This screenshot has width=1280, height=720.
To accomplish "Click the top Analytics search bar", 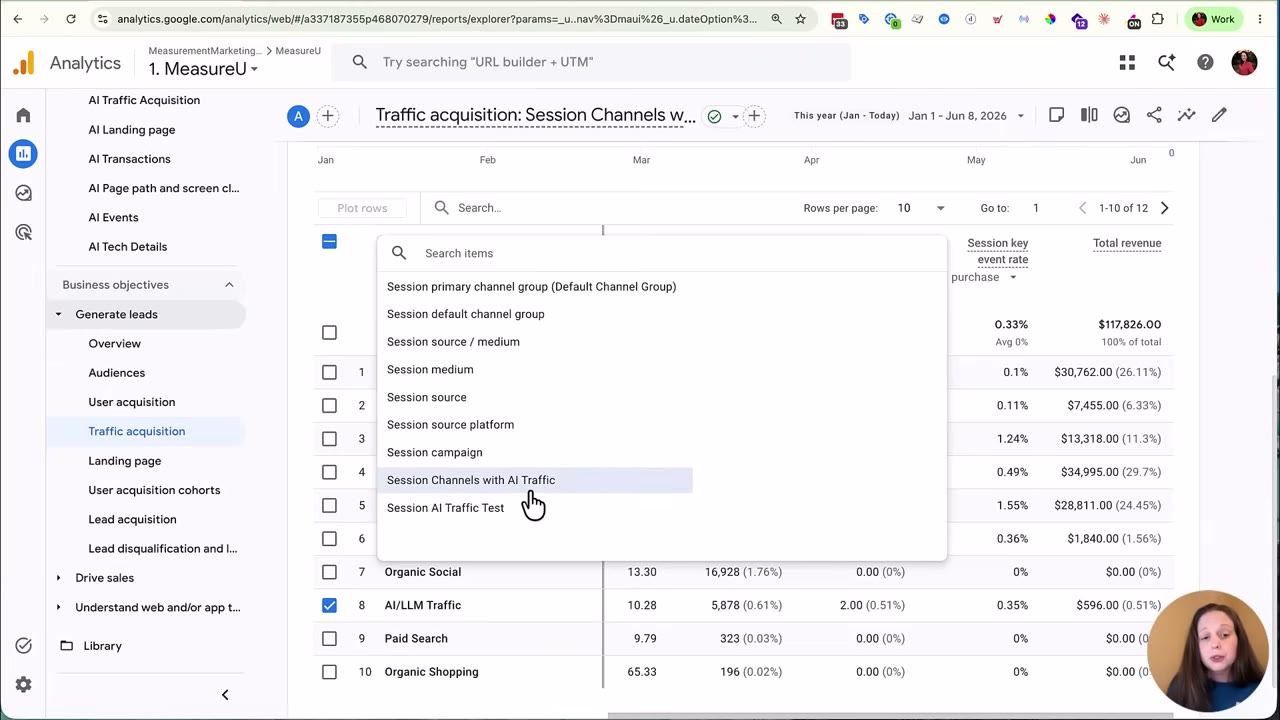I will pyautogui.click(x=591, y=62).
